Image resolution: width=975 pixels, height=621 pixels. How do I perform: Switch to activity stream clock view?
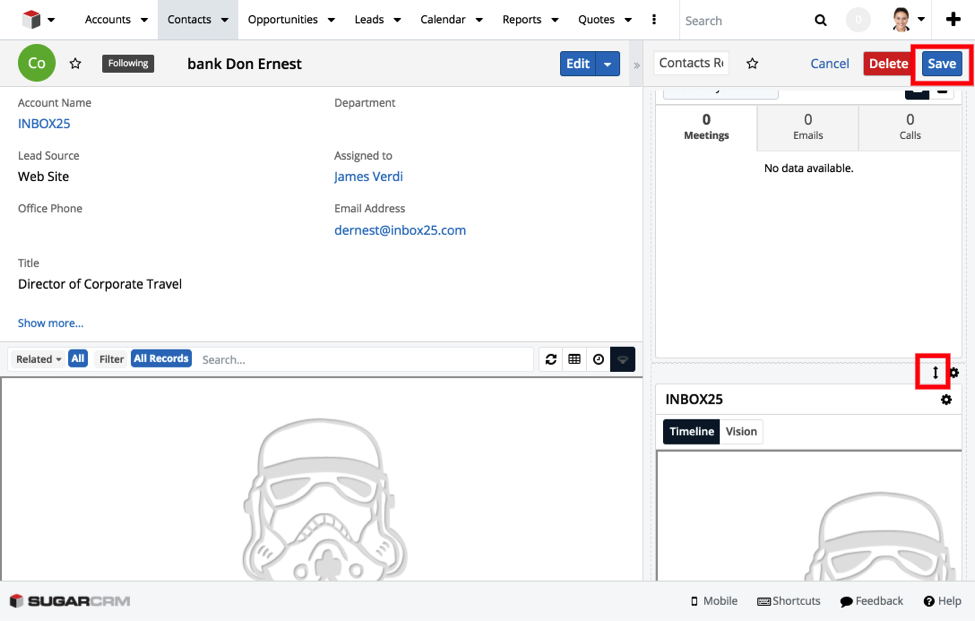[598, 359]
